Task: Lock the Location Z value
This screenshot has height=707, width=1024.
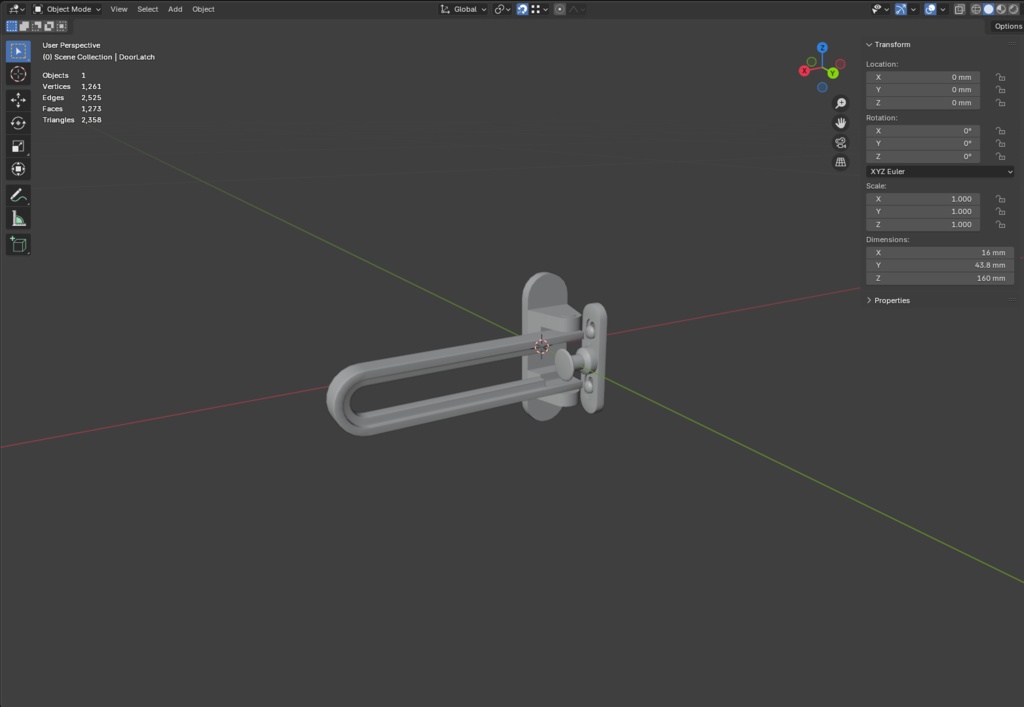Action: (1000, 102)
